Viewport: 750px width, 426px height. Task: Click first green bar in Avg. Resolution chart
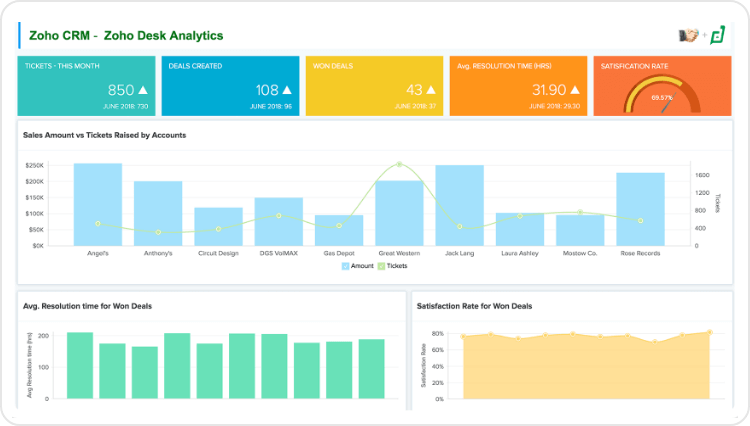80,366
